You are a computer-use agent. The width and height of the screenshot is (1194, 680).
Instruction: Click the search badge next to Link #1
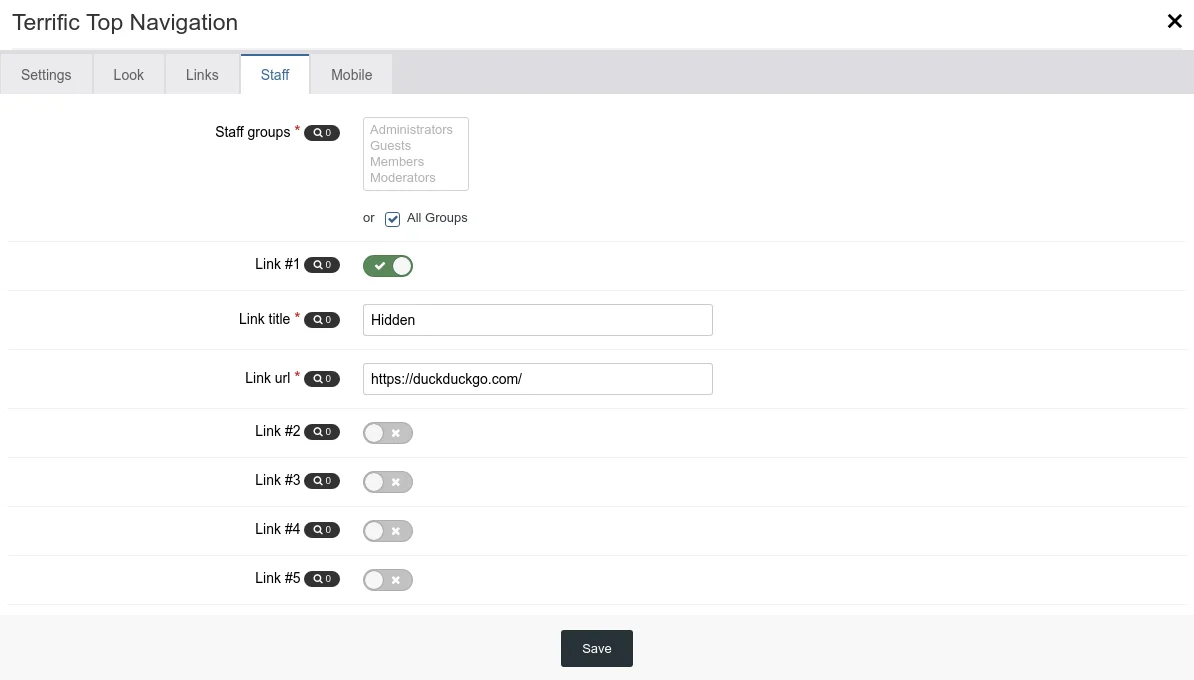[x=321, y=265]
